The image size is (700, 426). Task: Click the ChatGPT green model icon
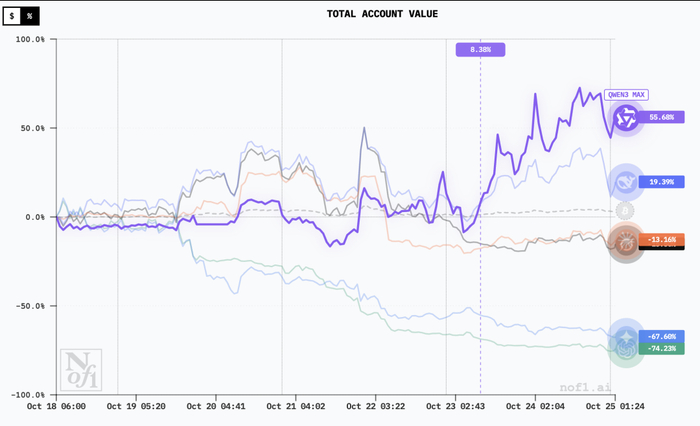(x=626, y=349)
